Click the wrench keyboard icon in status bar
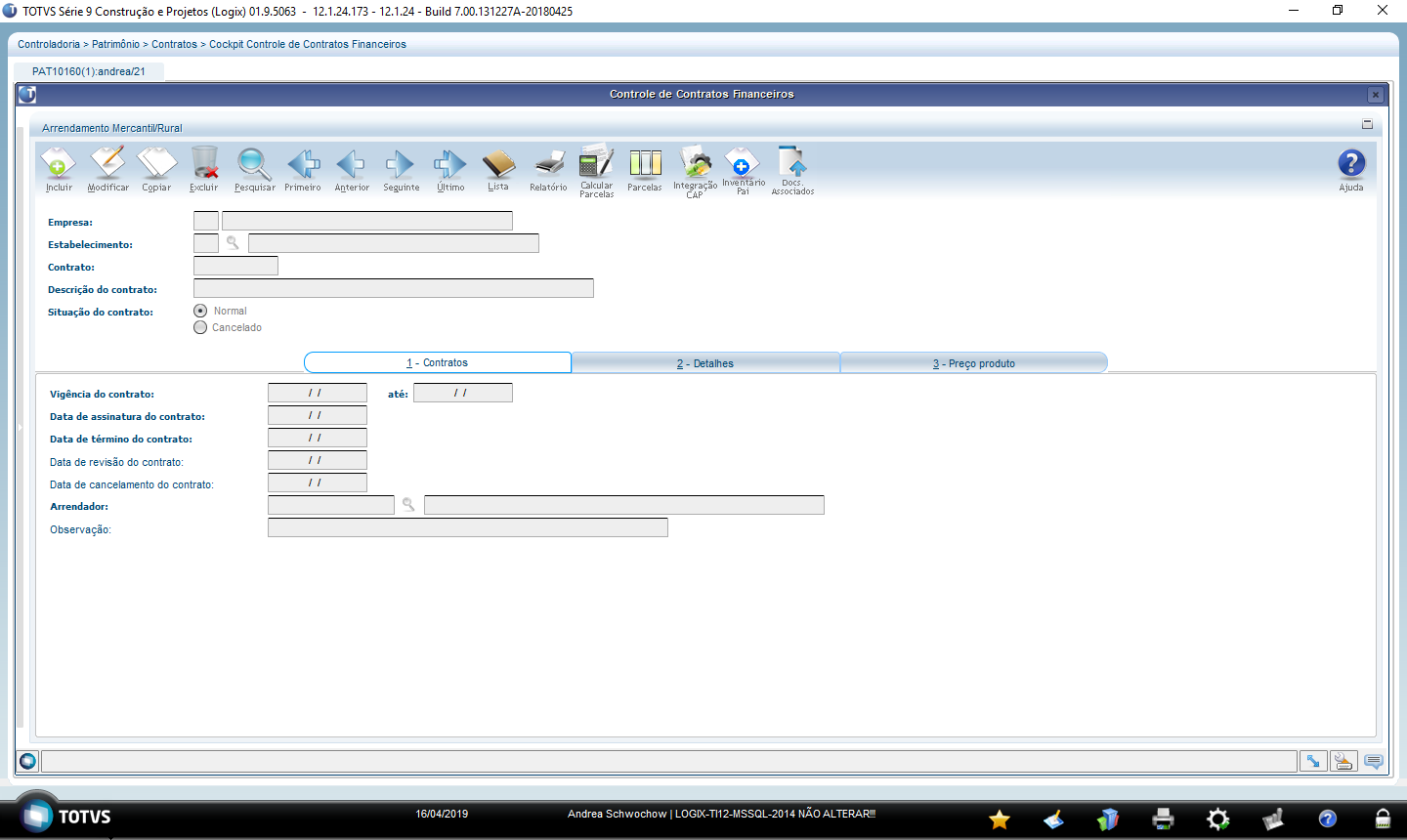Screen dimensions: 1407x840 click(x=1343, y=761)
